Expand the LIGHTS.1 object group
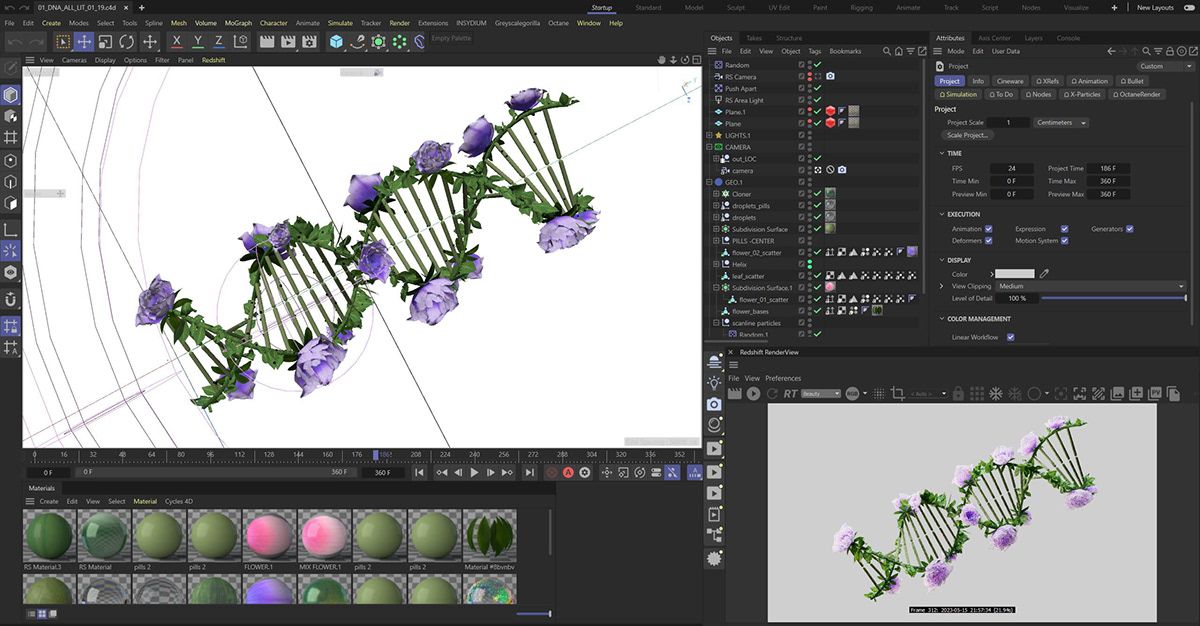 tap(710, 135)
